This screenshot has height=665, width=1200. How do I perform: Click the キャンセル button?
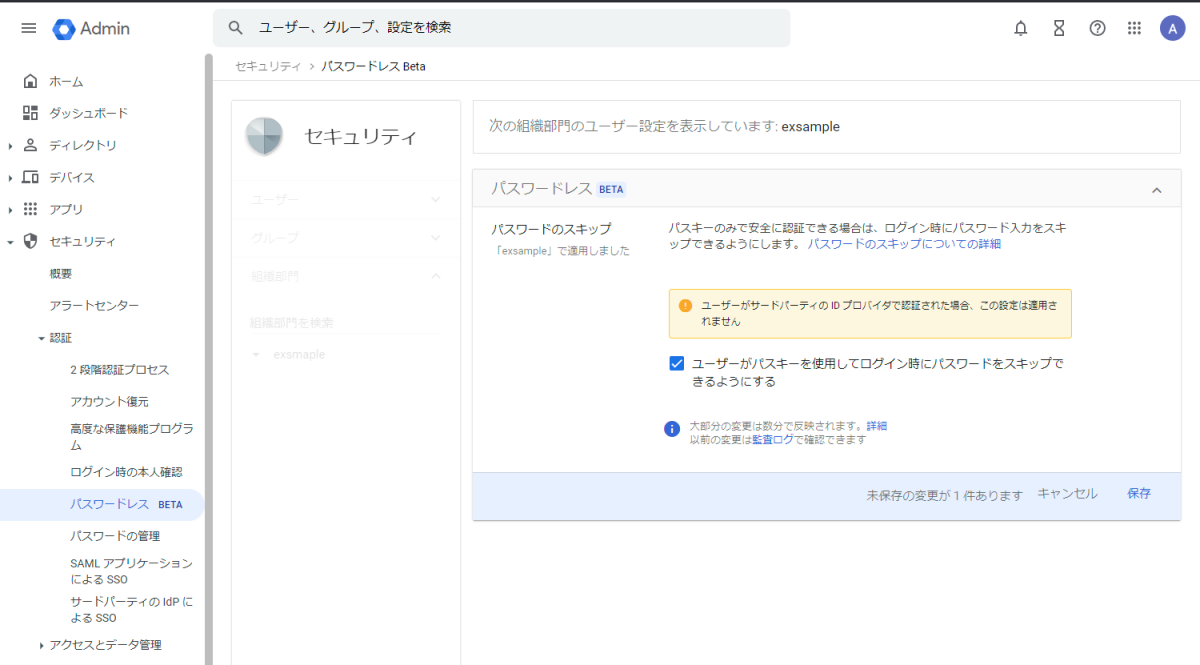1067,494
